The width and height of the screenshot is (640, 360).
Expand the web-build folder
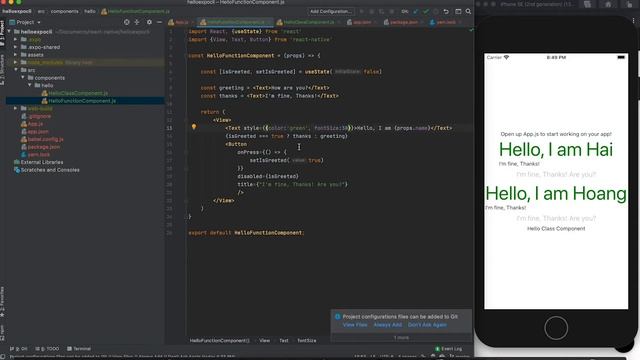click(x=16, y=108)
